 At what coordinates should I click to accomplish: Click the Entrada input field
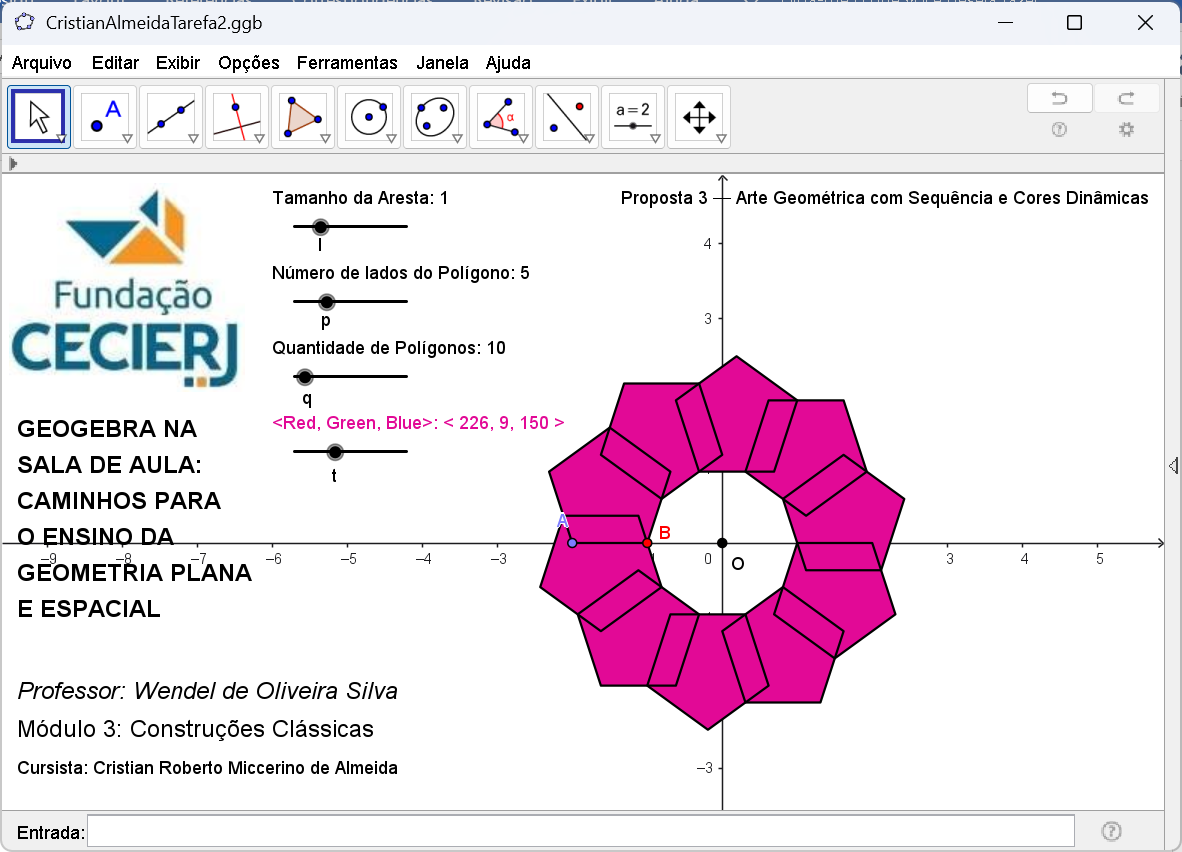point(580,831)
